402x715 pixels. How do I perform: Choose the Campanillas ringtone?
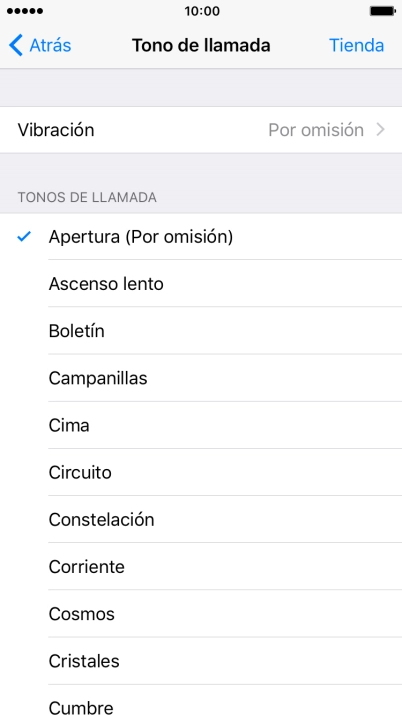pyautogui.click(x=201, y=378)
